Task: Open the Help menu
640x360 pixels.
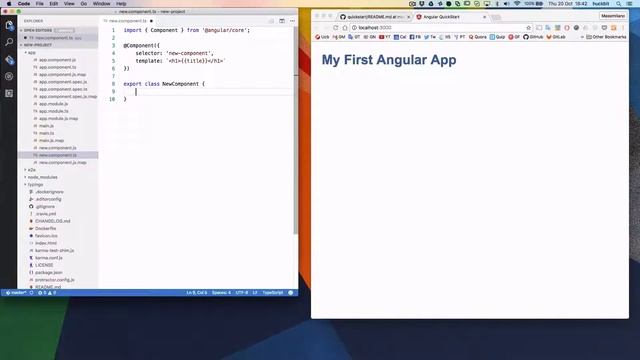Action: (121, 4)
